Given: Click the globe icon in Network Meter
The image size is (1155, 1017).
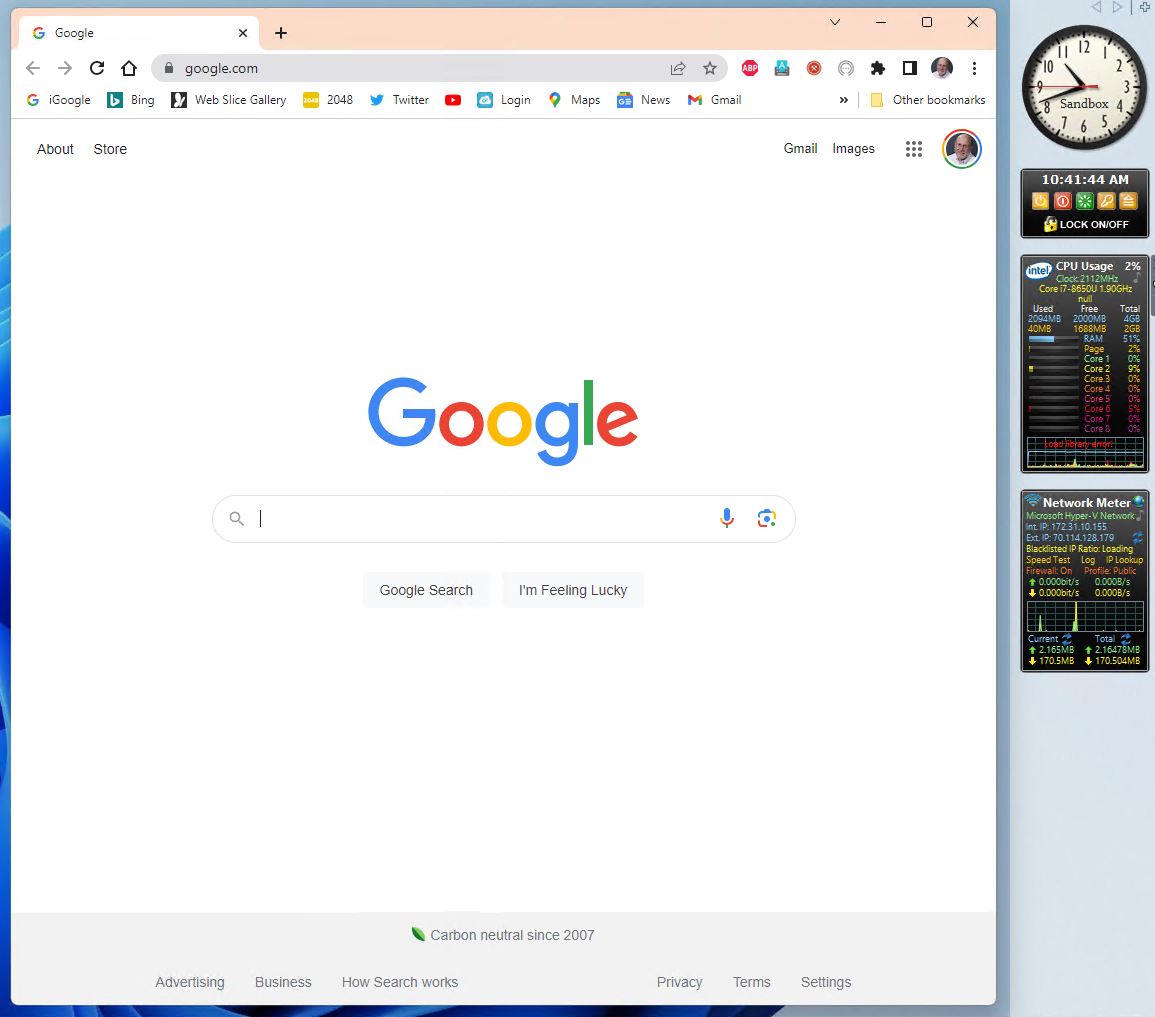Looking at the screenshot, I should coord(1139,502).
